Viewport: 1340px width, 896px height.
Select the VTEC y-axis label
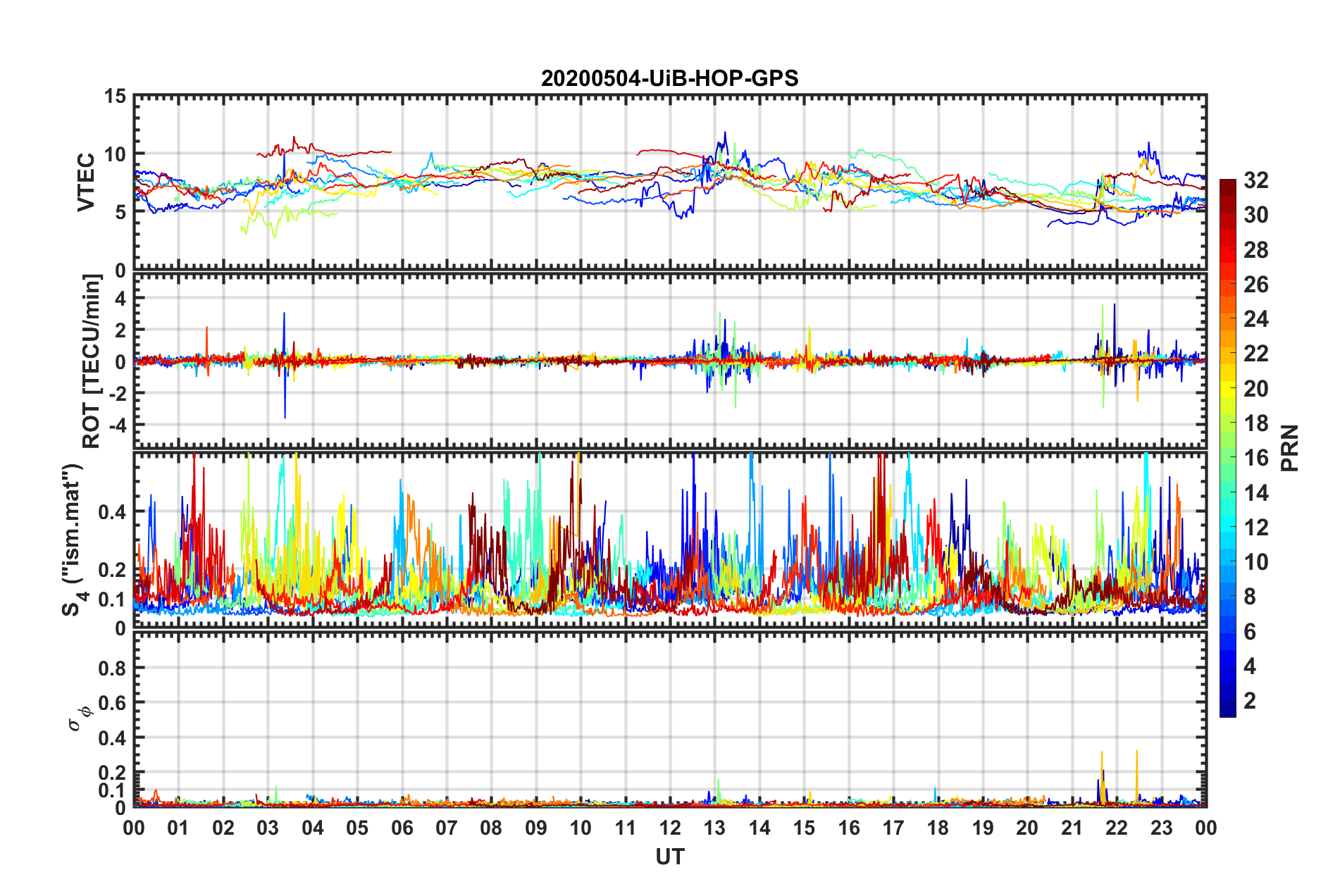point(86,182)
